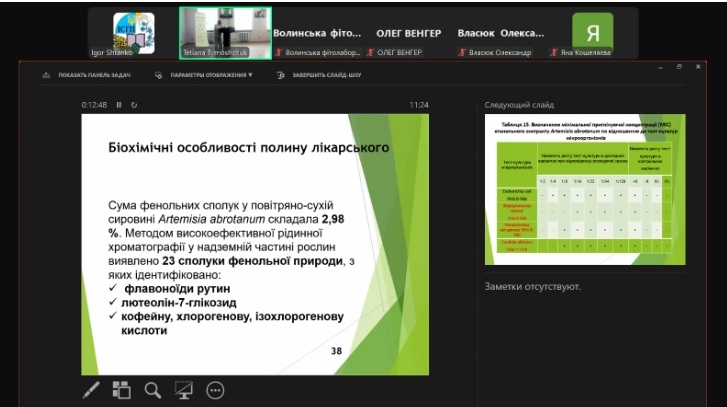
Task: Select Tetiana Tymoshchuk's video tile
Action: (225, 33)
